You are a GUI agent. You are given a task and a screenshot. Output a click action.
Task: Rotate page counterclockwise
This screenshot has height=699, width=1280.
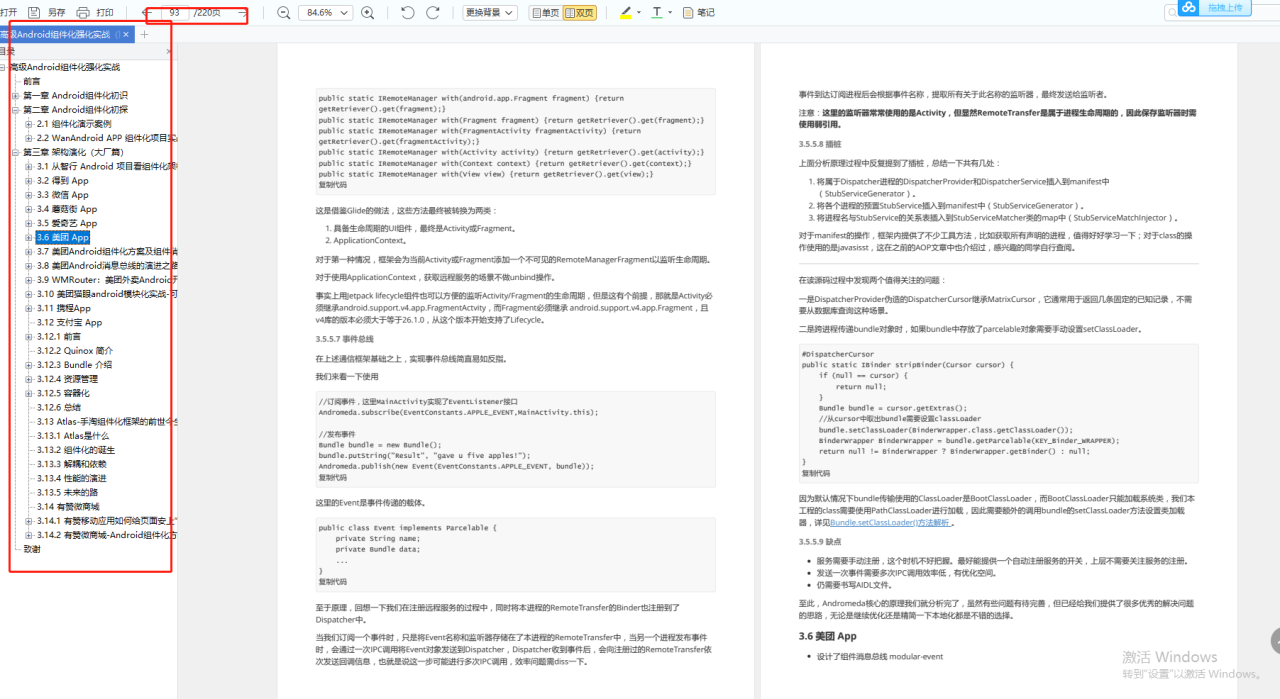[407, 12]
